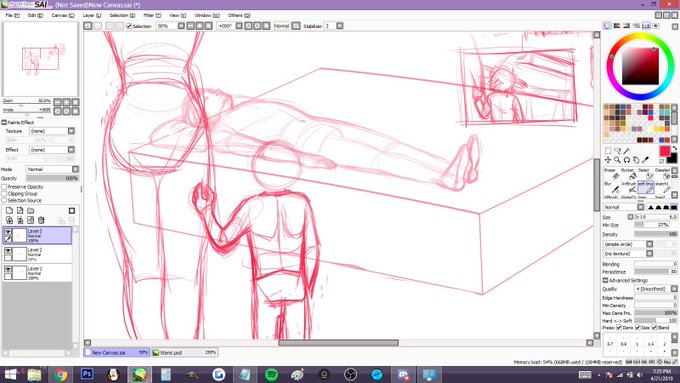The width and height of the screenshot is (680, 383).
Task: Toggle the Selection checkbox in toolbar
Action: (x=129, y=26)
